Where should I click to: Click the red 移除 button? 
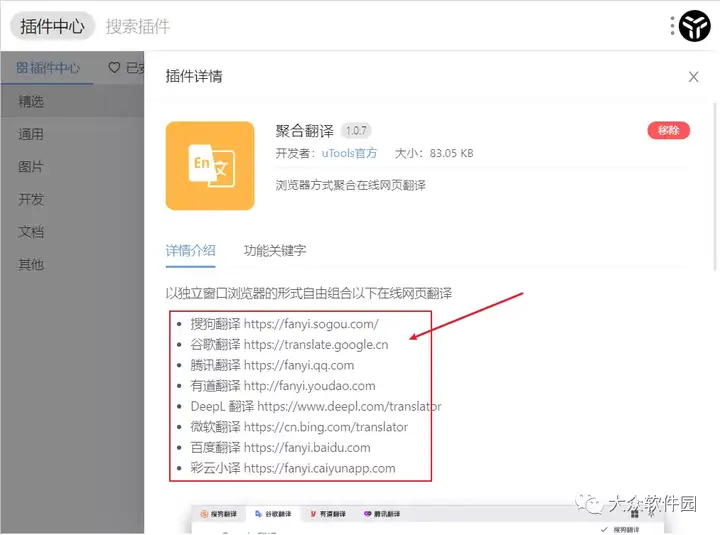tap(669, 130)
